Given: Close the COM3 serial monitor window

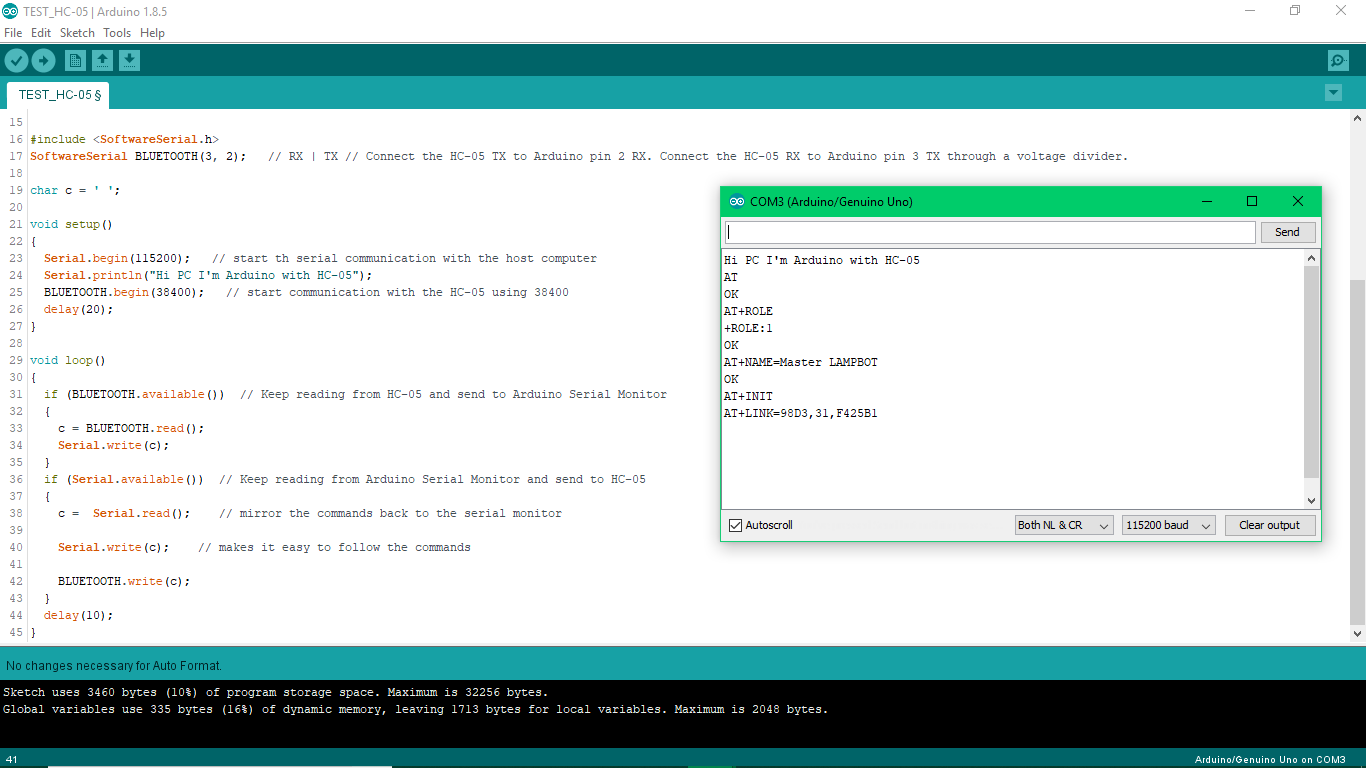Looking at the screenshot, I should point(1298,201).
